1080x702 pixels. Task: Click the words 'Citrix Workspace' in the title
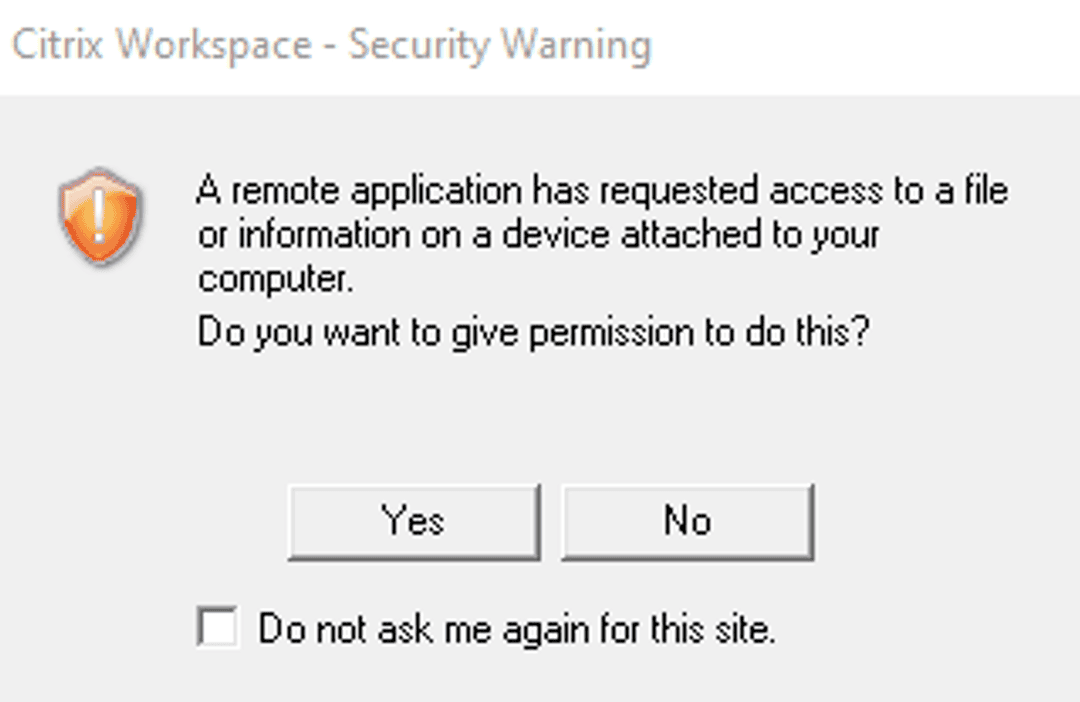(x=160, y=46)
